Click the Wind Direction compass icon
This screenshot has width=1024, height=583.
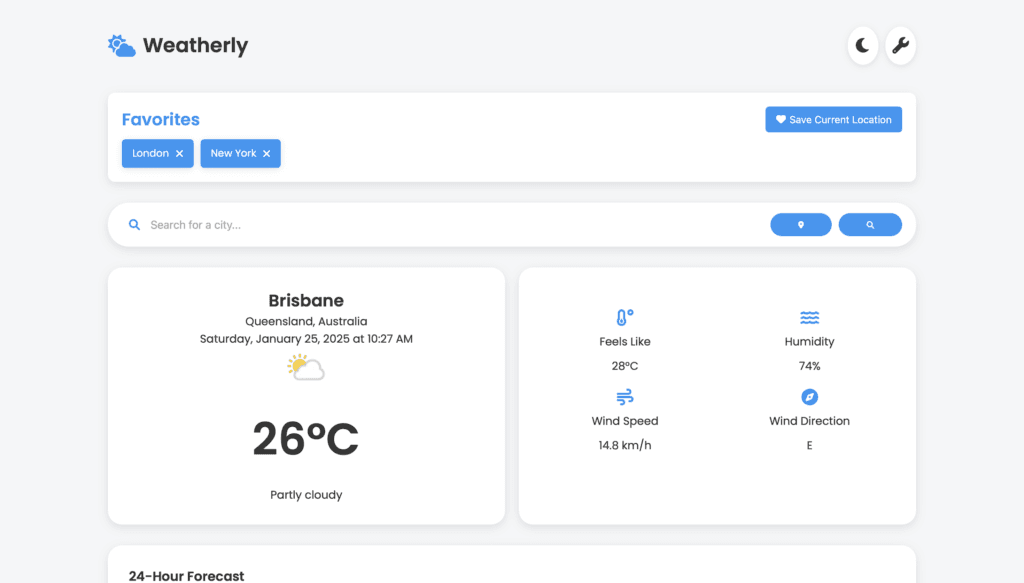809,397
